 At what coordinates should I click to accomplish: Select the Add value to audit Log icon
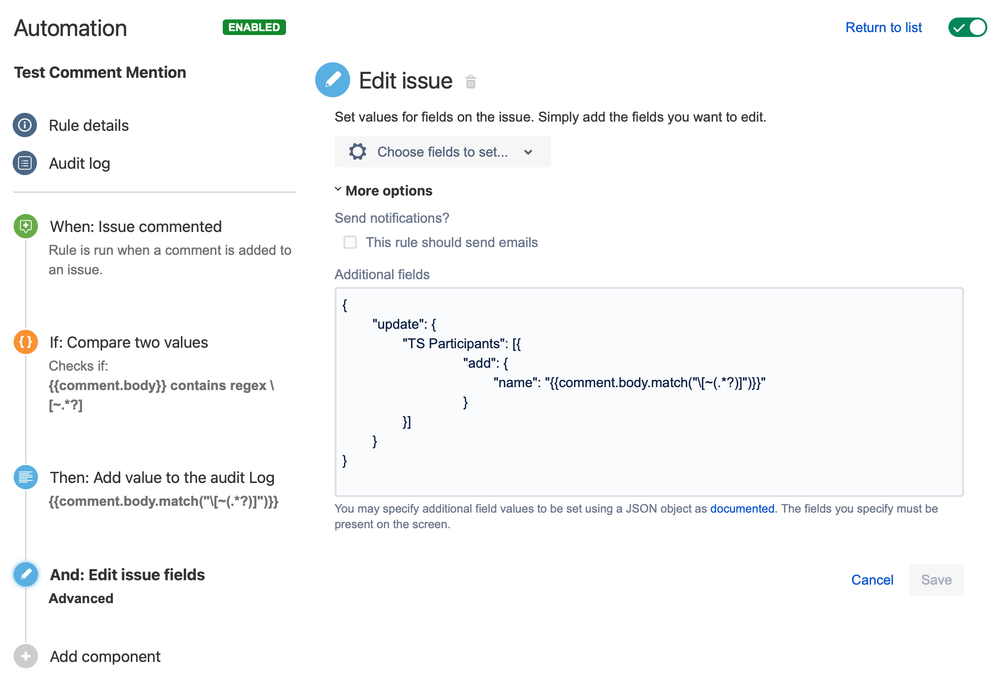click(x=25, y=477)
